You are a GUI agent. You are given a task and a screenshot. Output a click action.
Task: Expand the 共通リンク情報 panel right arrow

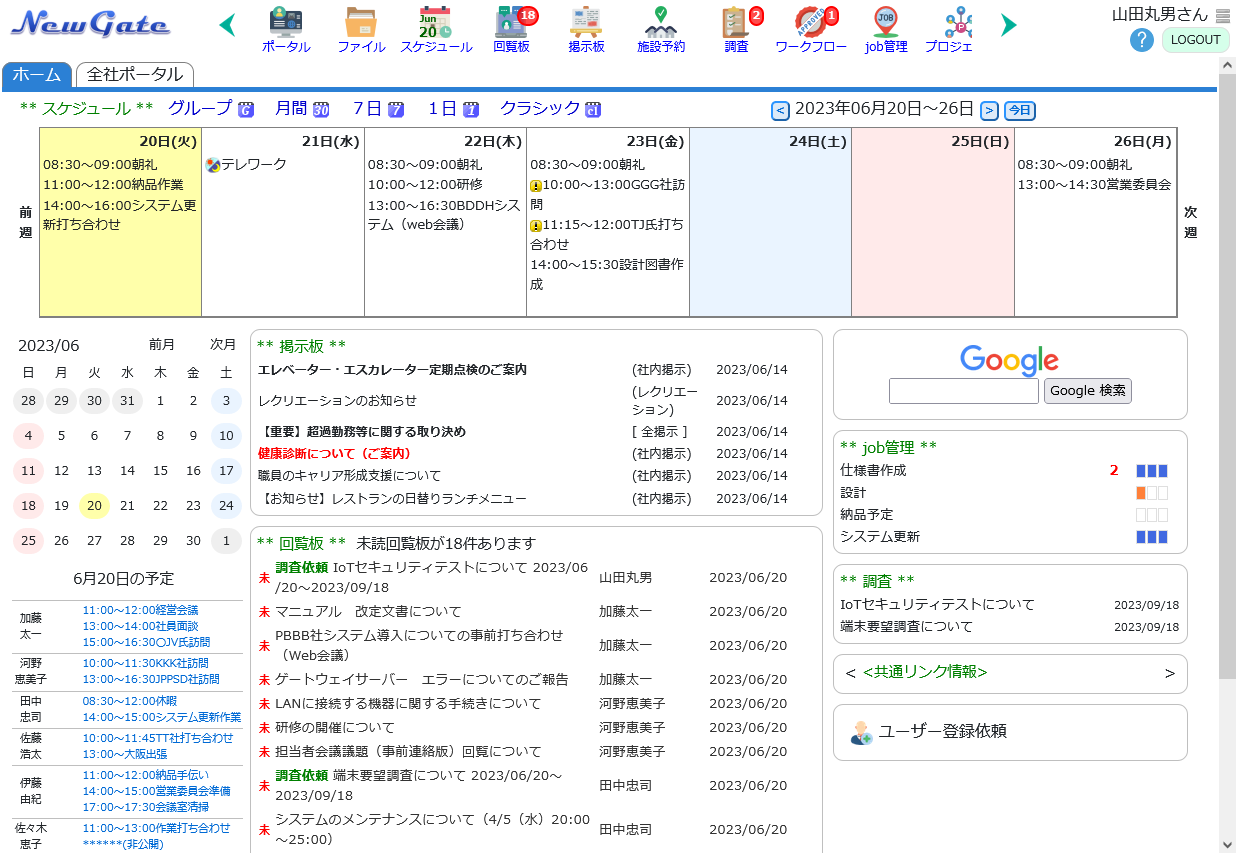pos(1169,673)
